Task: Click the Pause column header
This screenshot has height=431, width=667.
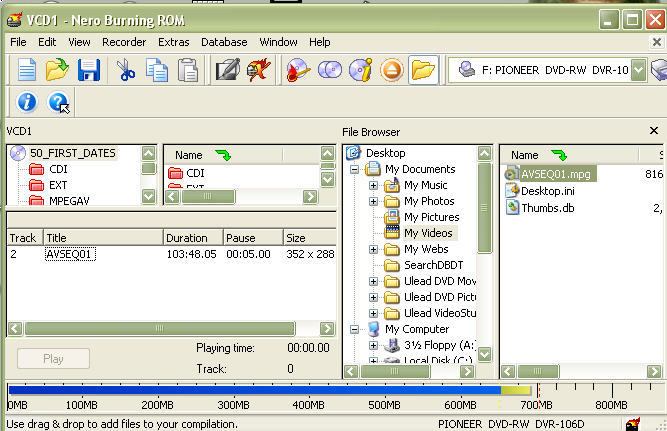Action: (253, 238)
